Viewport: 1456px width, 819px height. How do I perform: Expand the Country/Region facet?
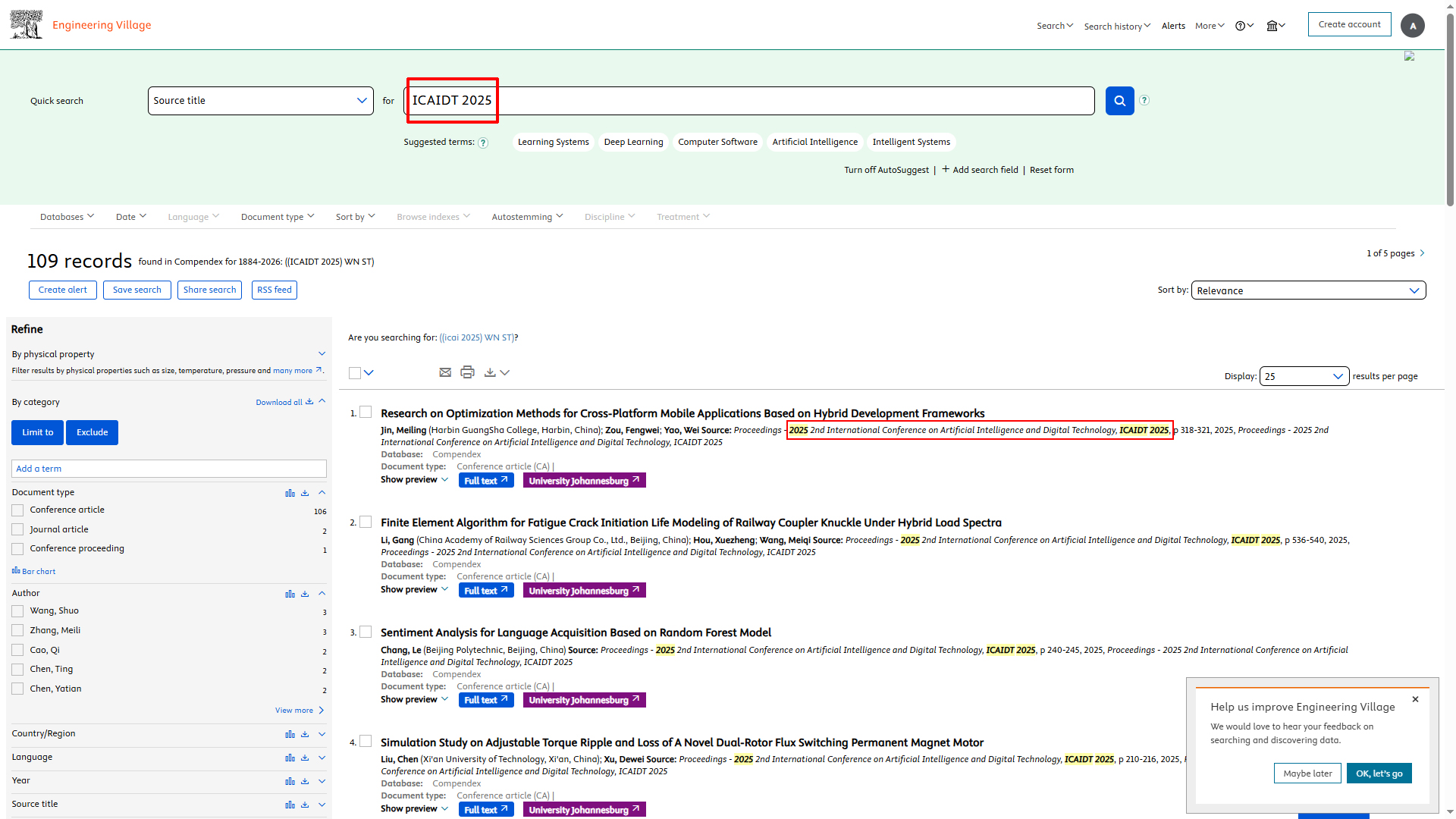(x=322, y=734)
